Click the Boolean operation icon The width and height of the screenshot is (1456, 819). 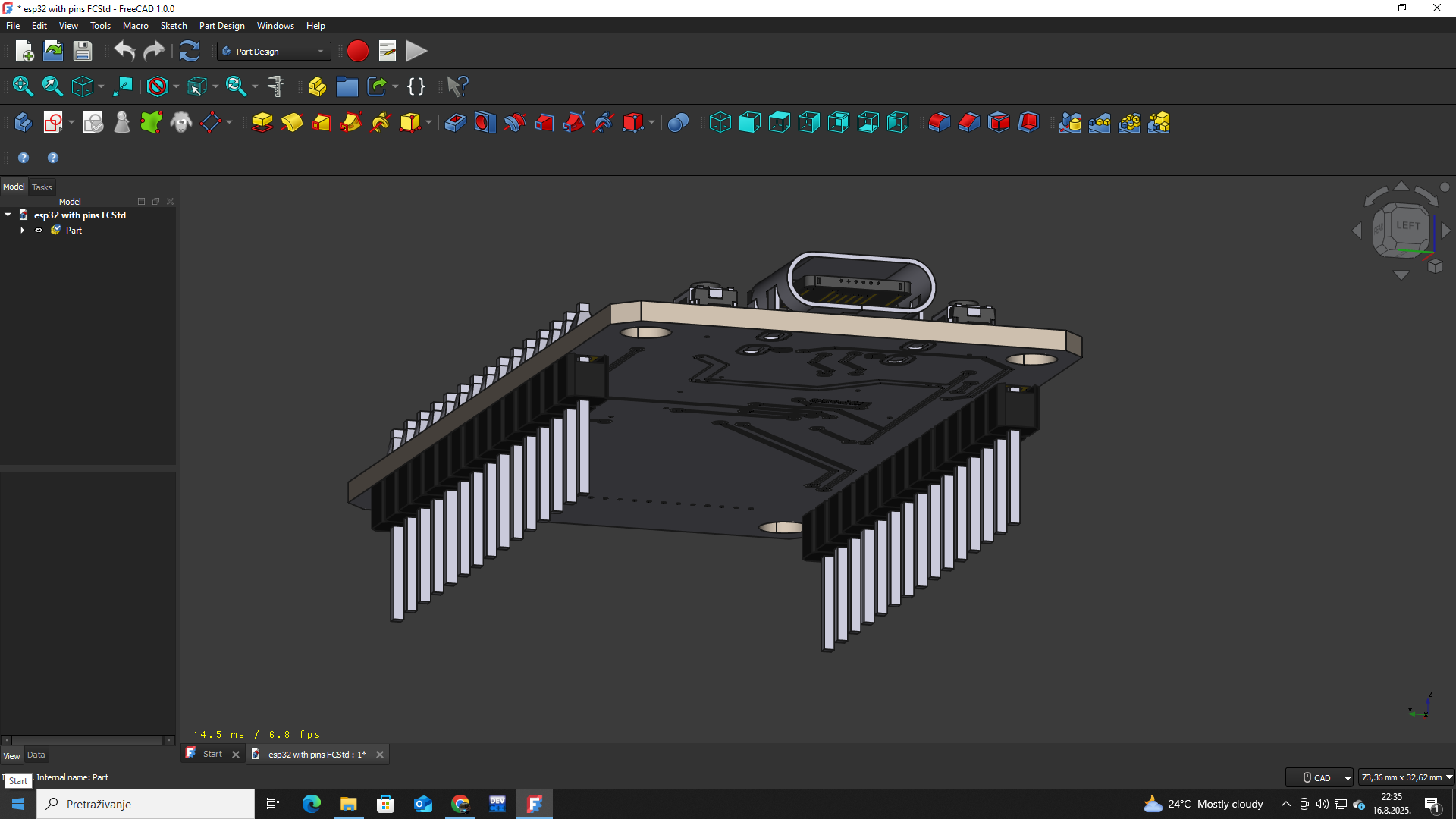[678, 122]
